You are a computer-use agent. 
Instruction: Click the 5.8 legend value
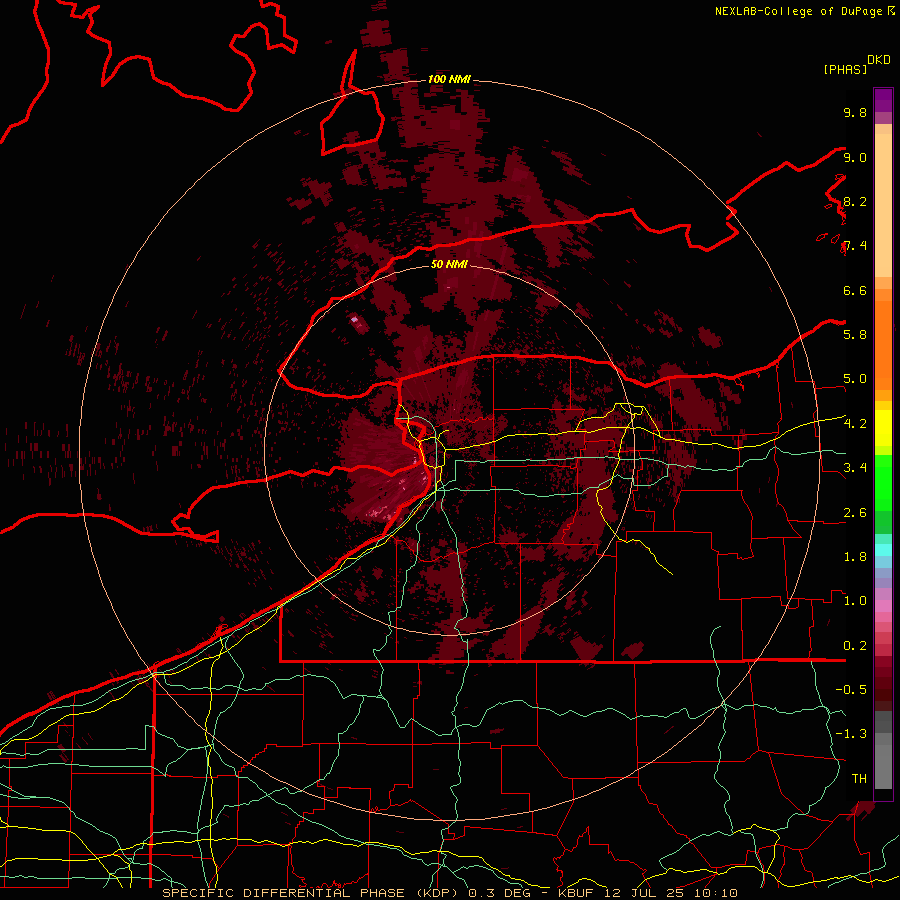pos(855,334)
